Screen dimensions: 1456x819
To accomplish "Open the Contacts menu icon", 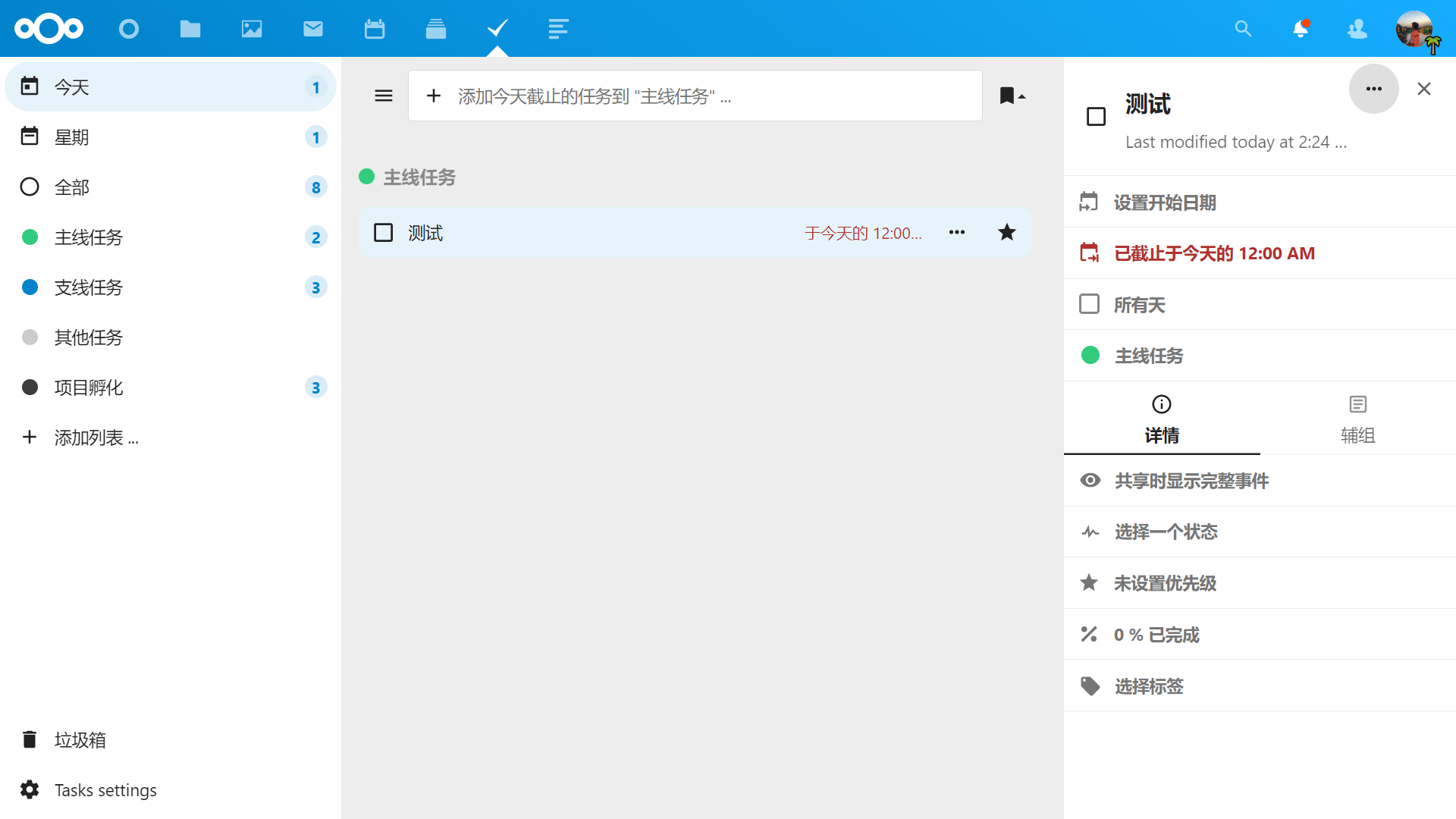I will coord(1357,29).
